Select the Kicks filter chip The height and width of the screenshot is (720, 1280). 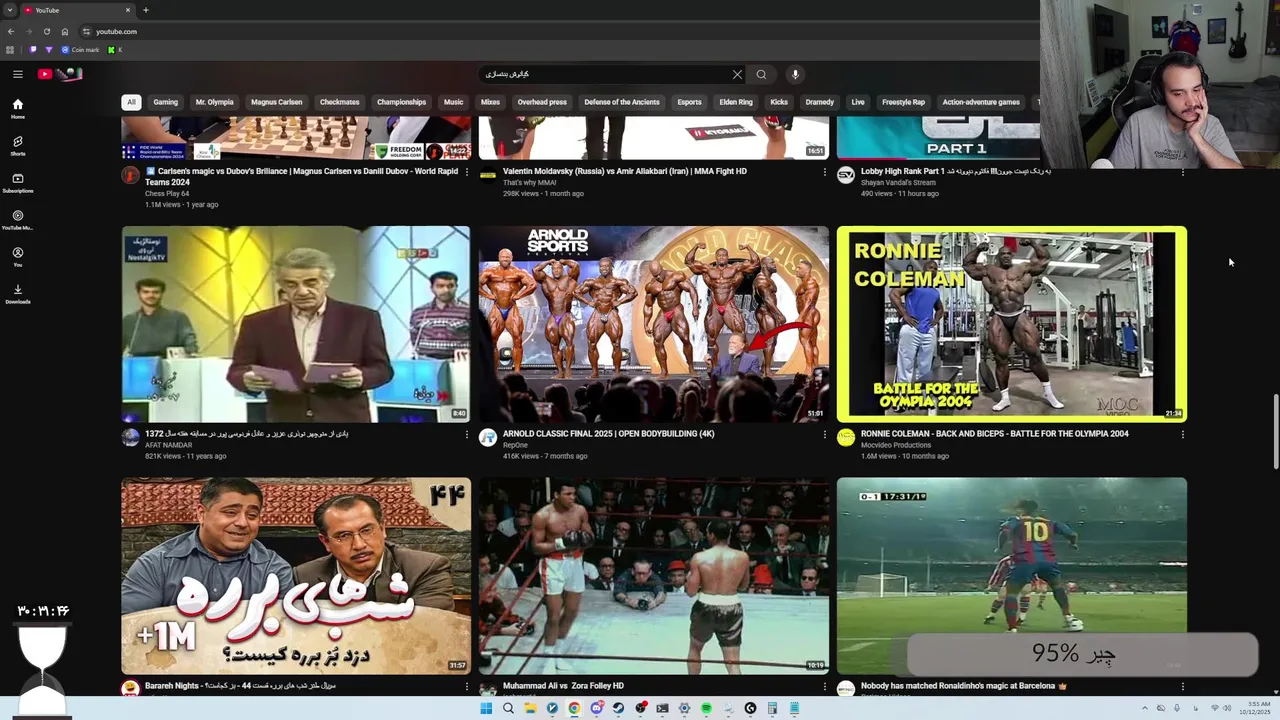coord(779,102)
